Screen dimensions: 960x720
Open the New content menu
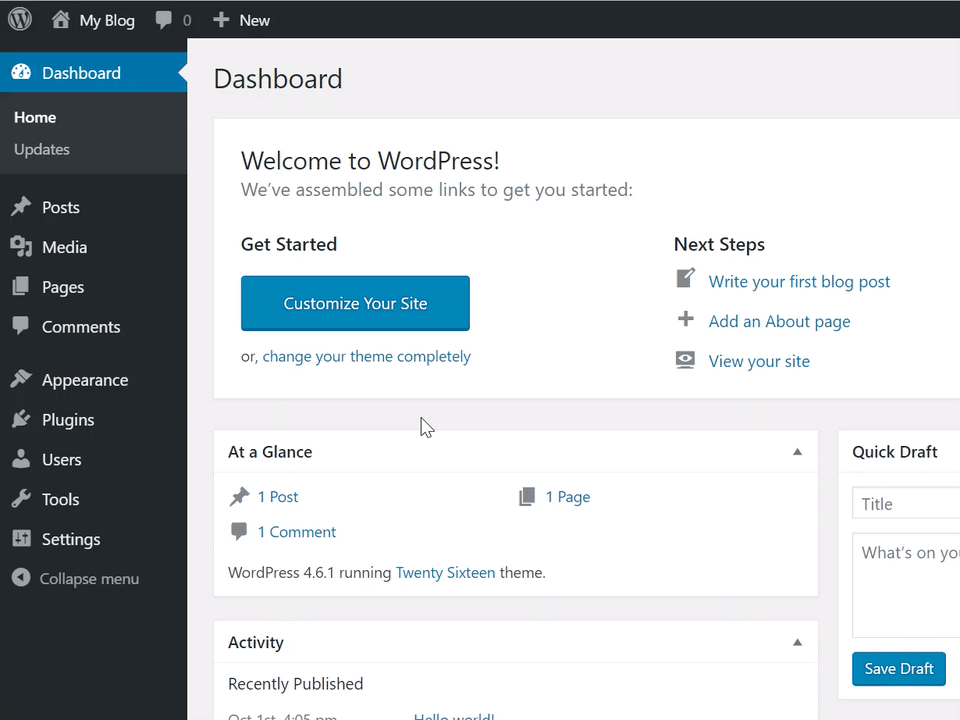point(254,20)
